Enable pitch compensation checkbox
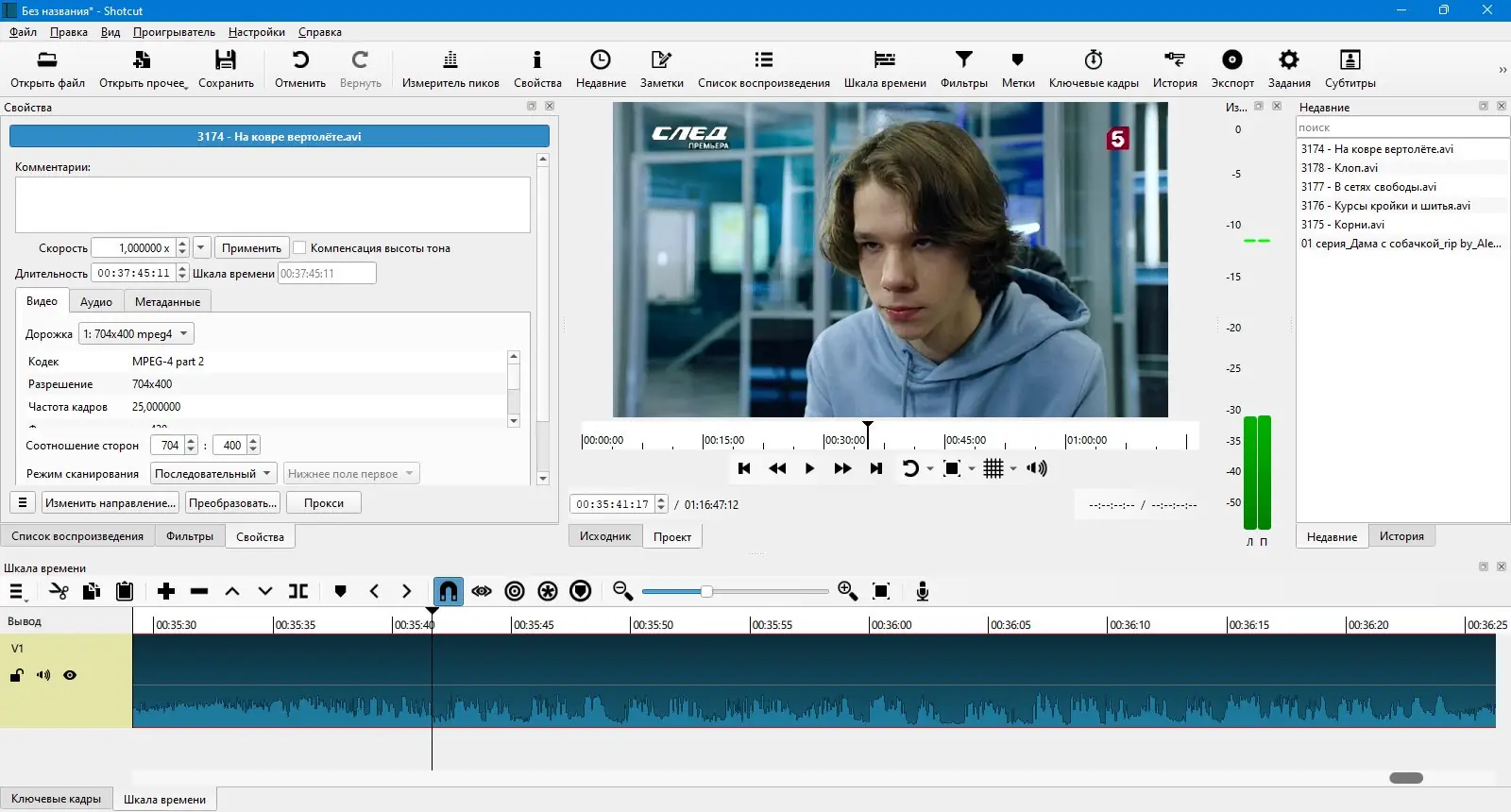1511x812 pixels. tap(299, 248)
